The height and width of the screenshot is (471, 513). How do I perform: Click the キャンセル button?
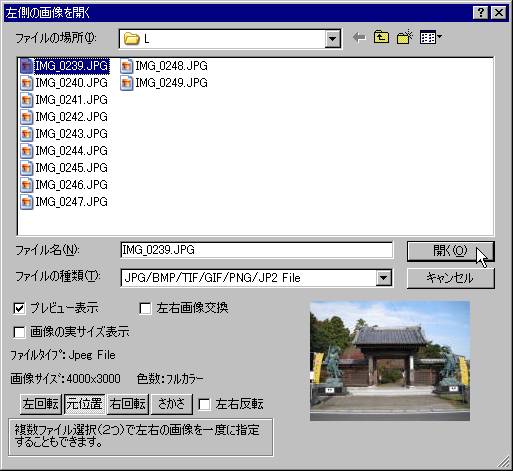450,278
